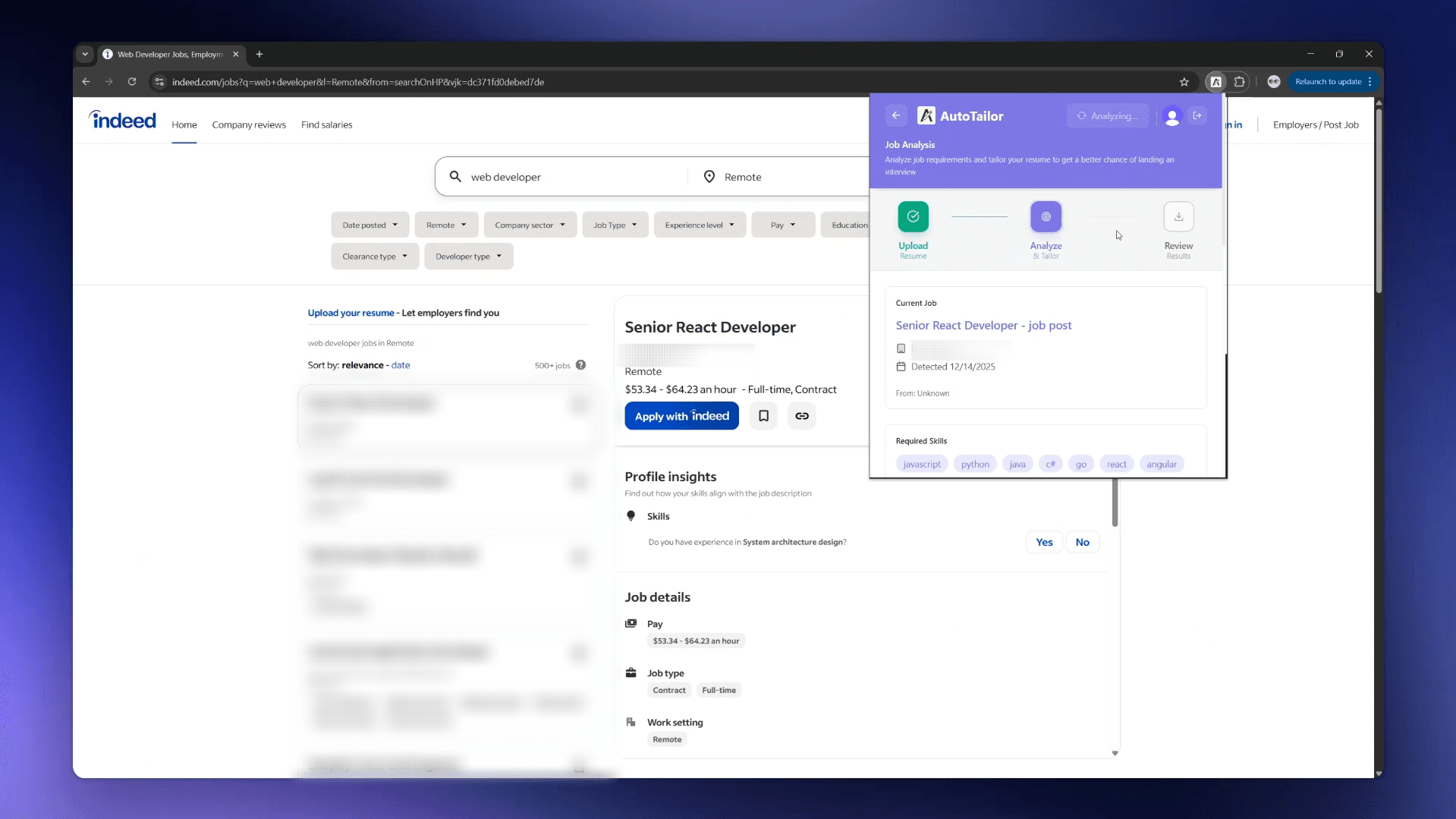Click the Review Results download icon
Viewport: 1456px width, 819px height.
click(x=1178, y=217)
